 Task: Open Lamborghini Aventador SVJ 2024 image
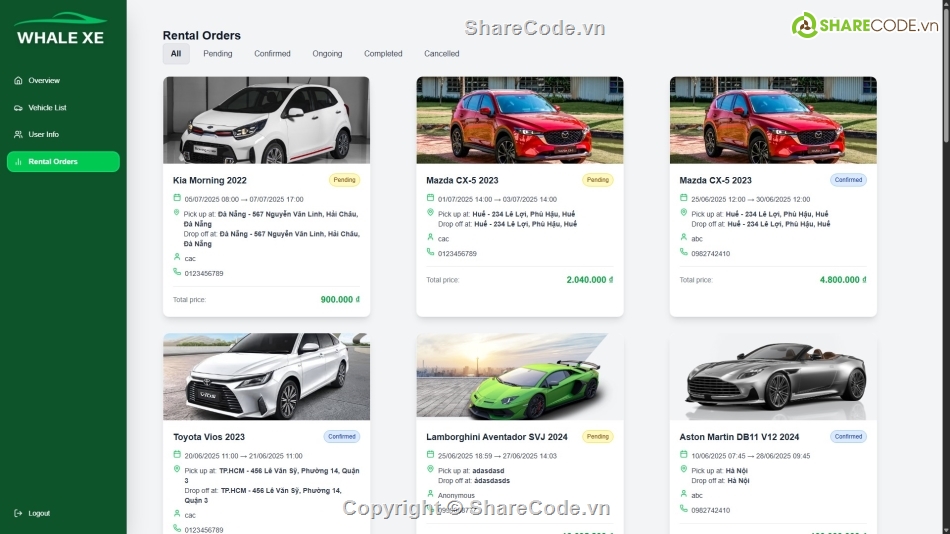pyautogui.click(x=520, y=376)
